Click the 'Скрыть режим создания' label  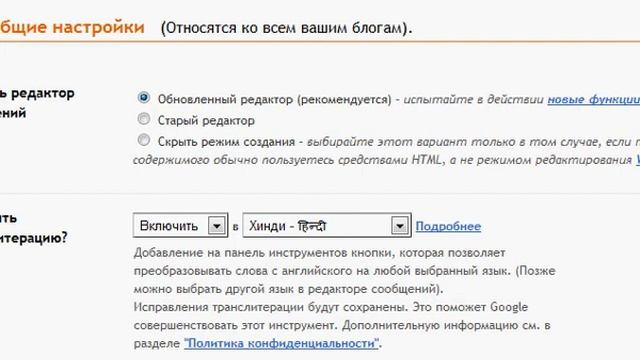tap(226, 142)
